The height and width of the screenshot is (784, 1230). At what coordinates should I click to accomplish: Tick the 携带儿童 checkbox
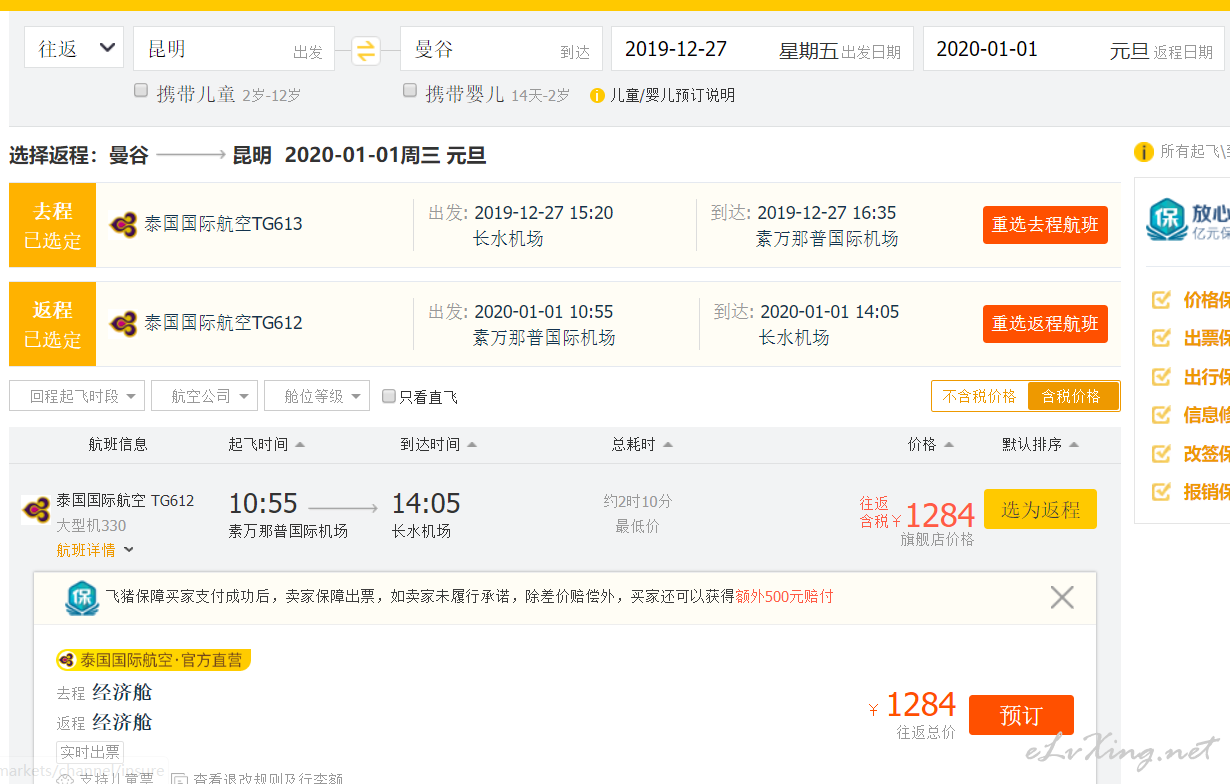click(141, 91)
